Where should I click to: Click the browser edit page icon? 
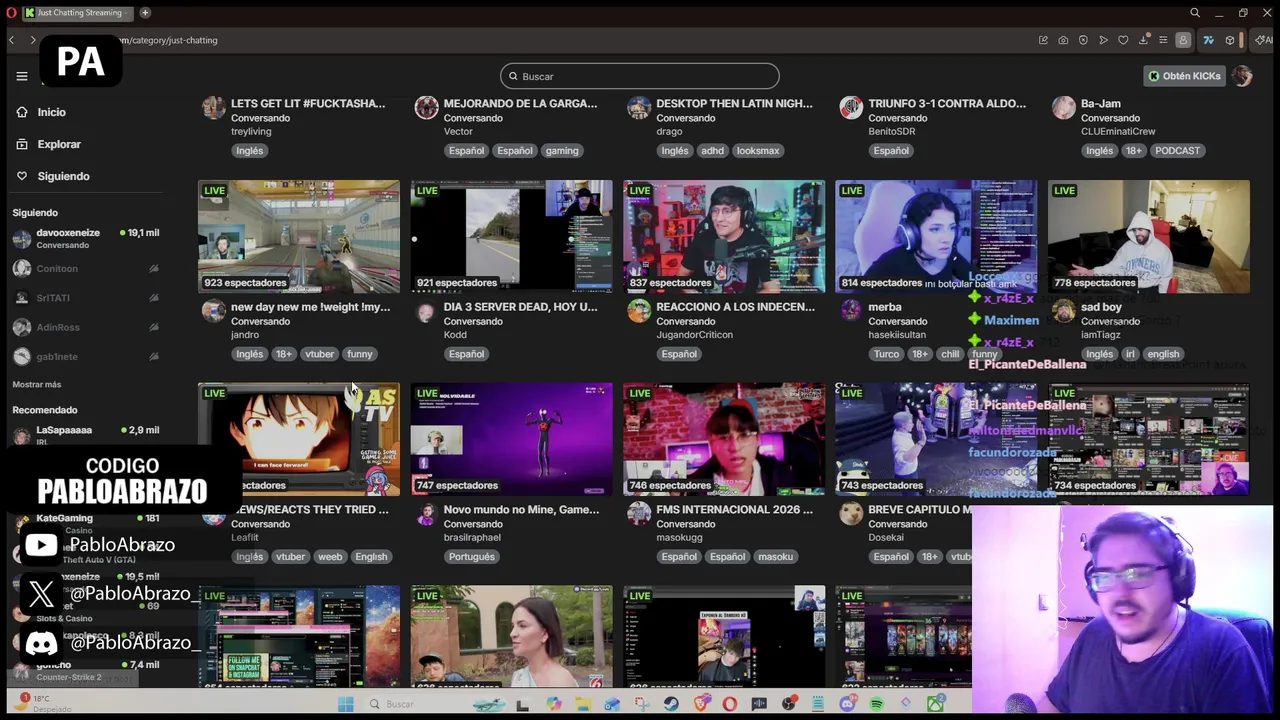1043,40
